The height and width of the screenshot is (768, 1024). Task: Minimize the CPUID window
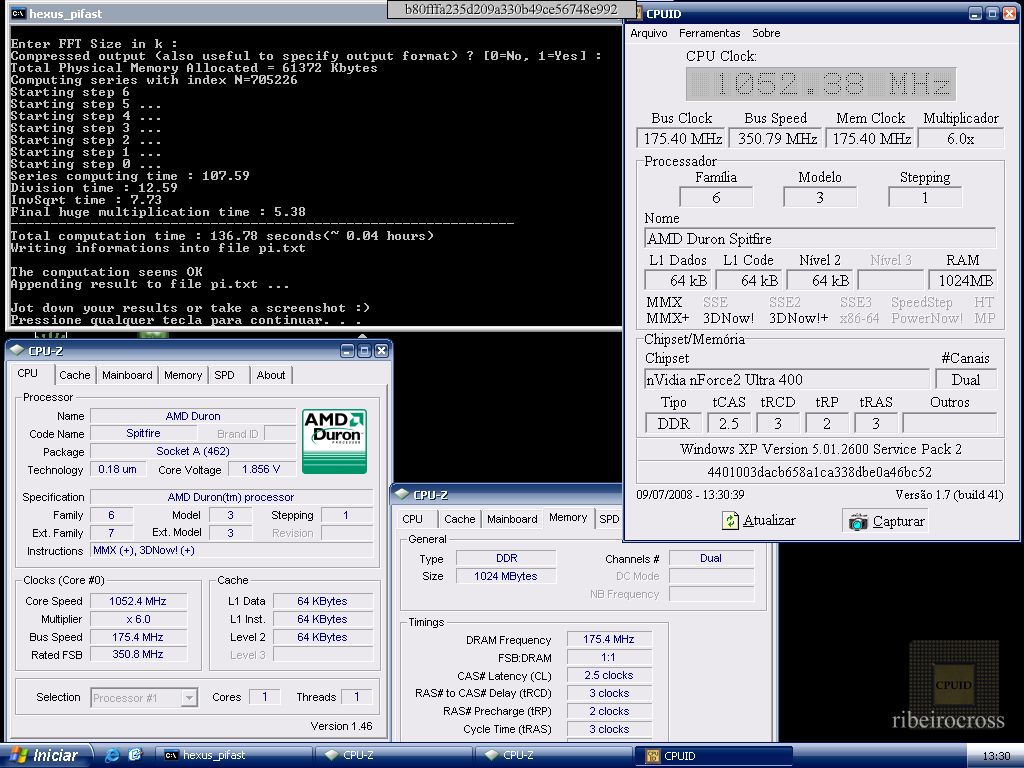pyautogui.click(x=976, y=14)
